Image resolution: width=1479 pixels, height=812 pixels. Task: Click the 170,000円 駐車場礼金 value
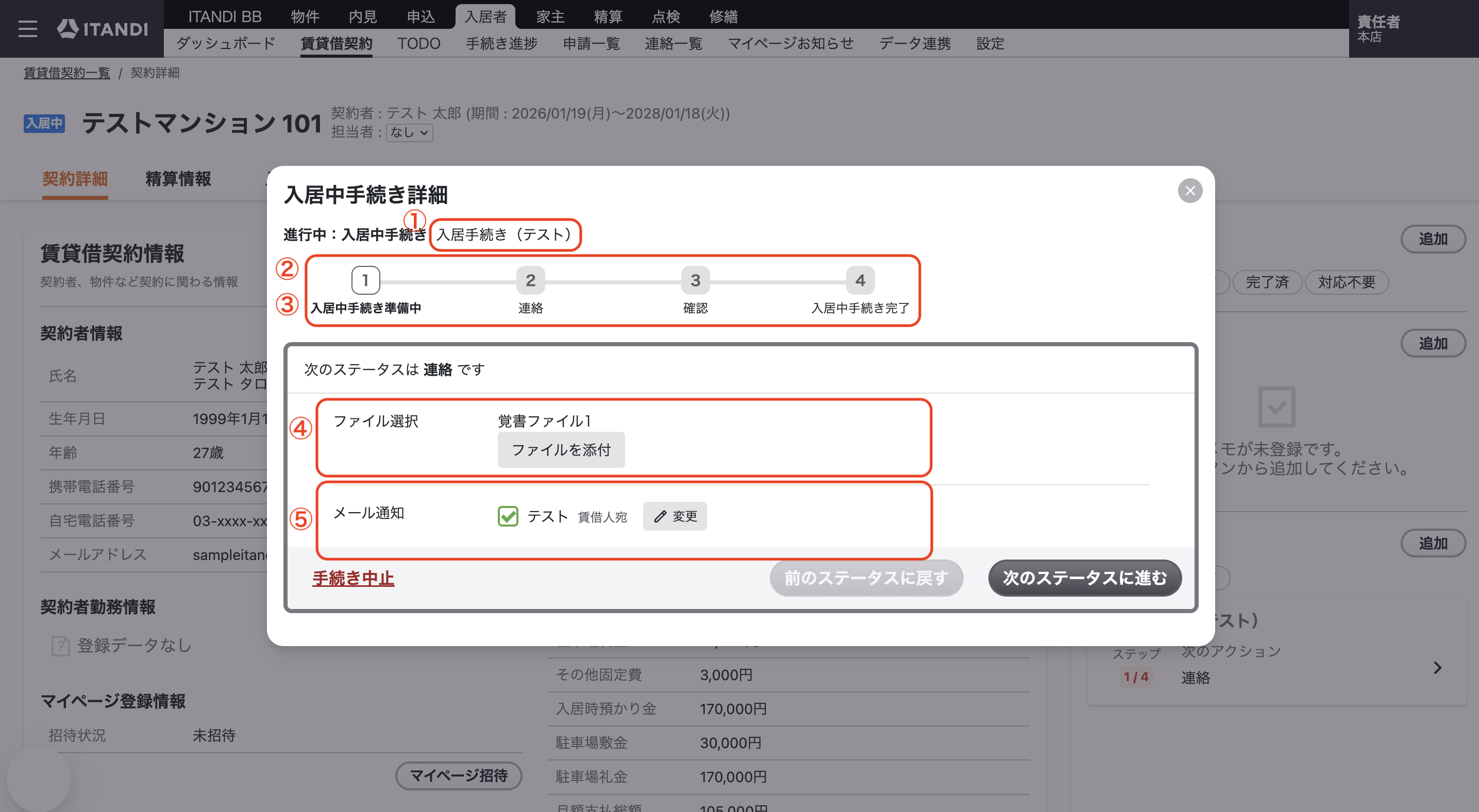(733, 777)
